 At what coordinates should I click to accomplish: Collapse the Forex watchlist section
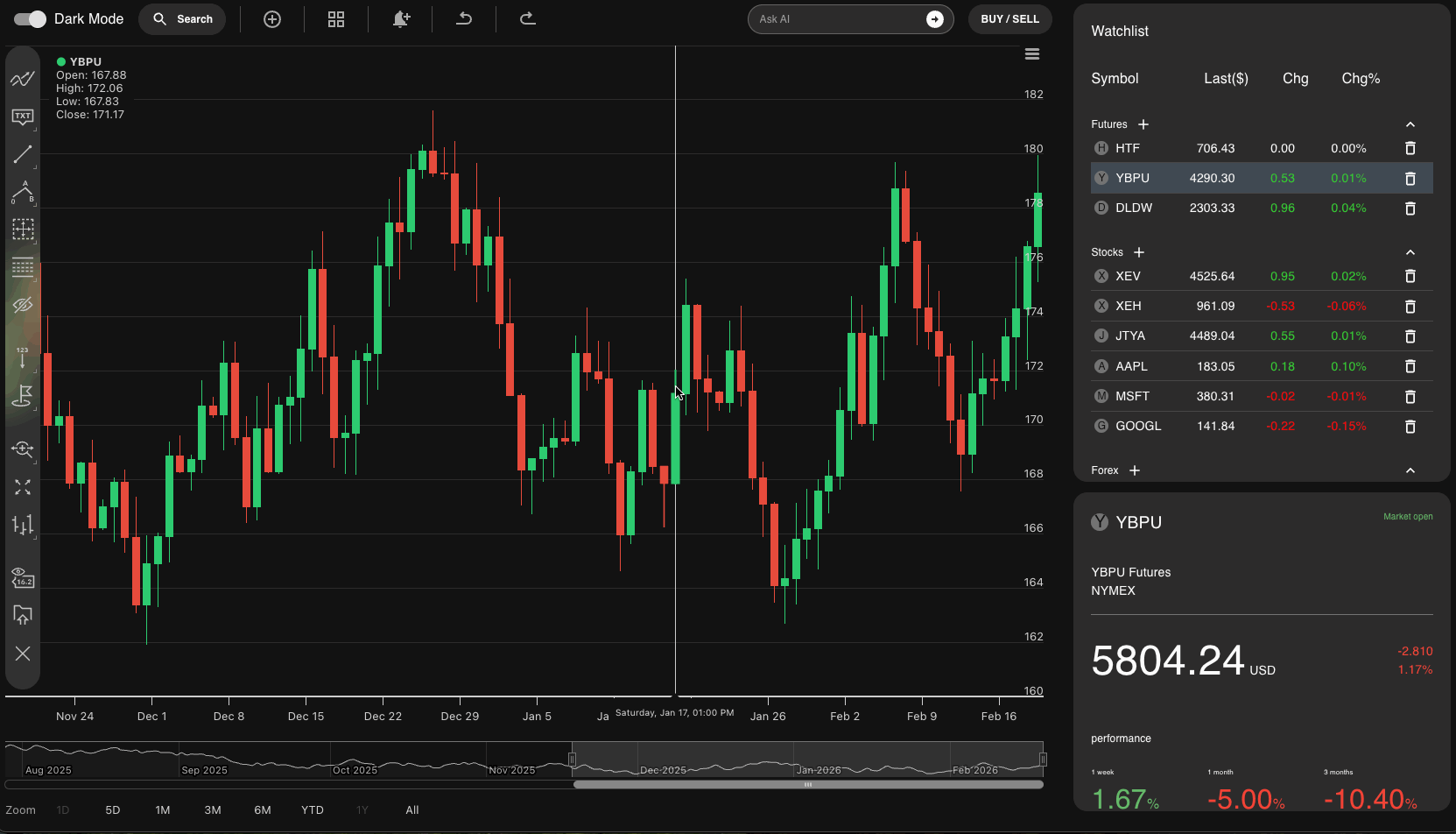1410,470
